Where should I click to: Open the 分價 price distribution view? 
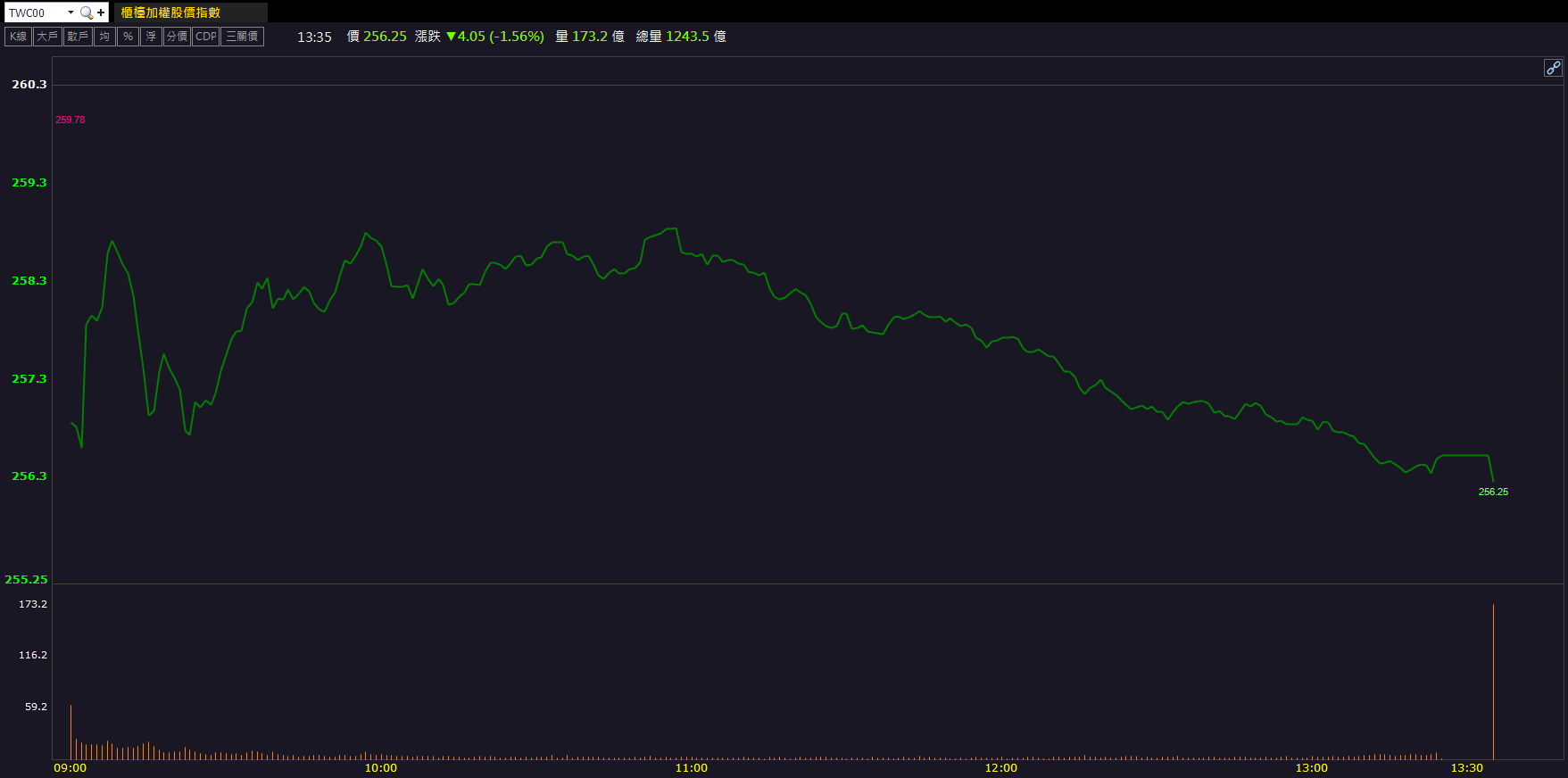[177, 37]
